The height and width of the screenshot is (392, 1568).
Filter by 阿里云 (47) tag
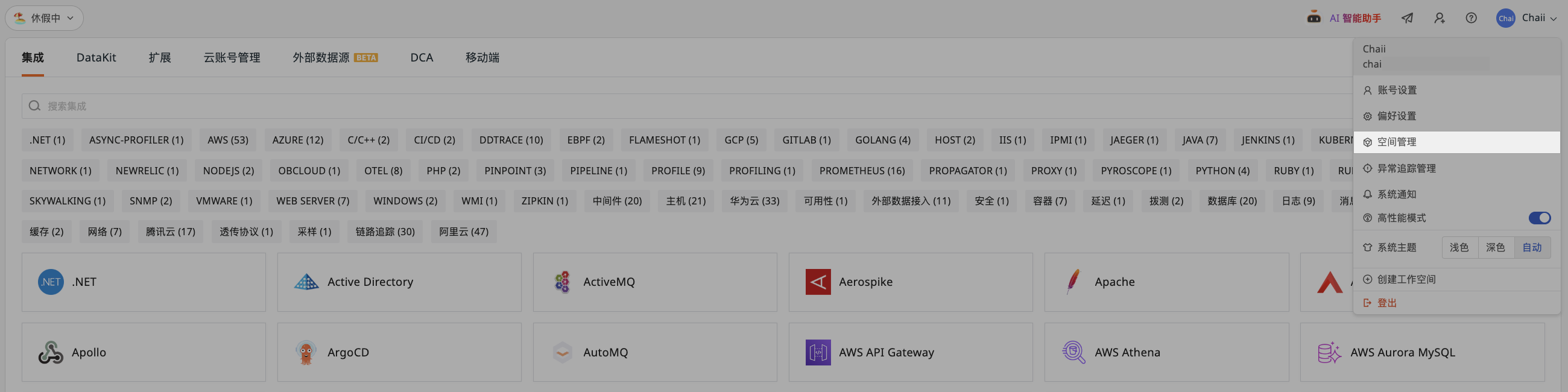point(464,232)
